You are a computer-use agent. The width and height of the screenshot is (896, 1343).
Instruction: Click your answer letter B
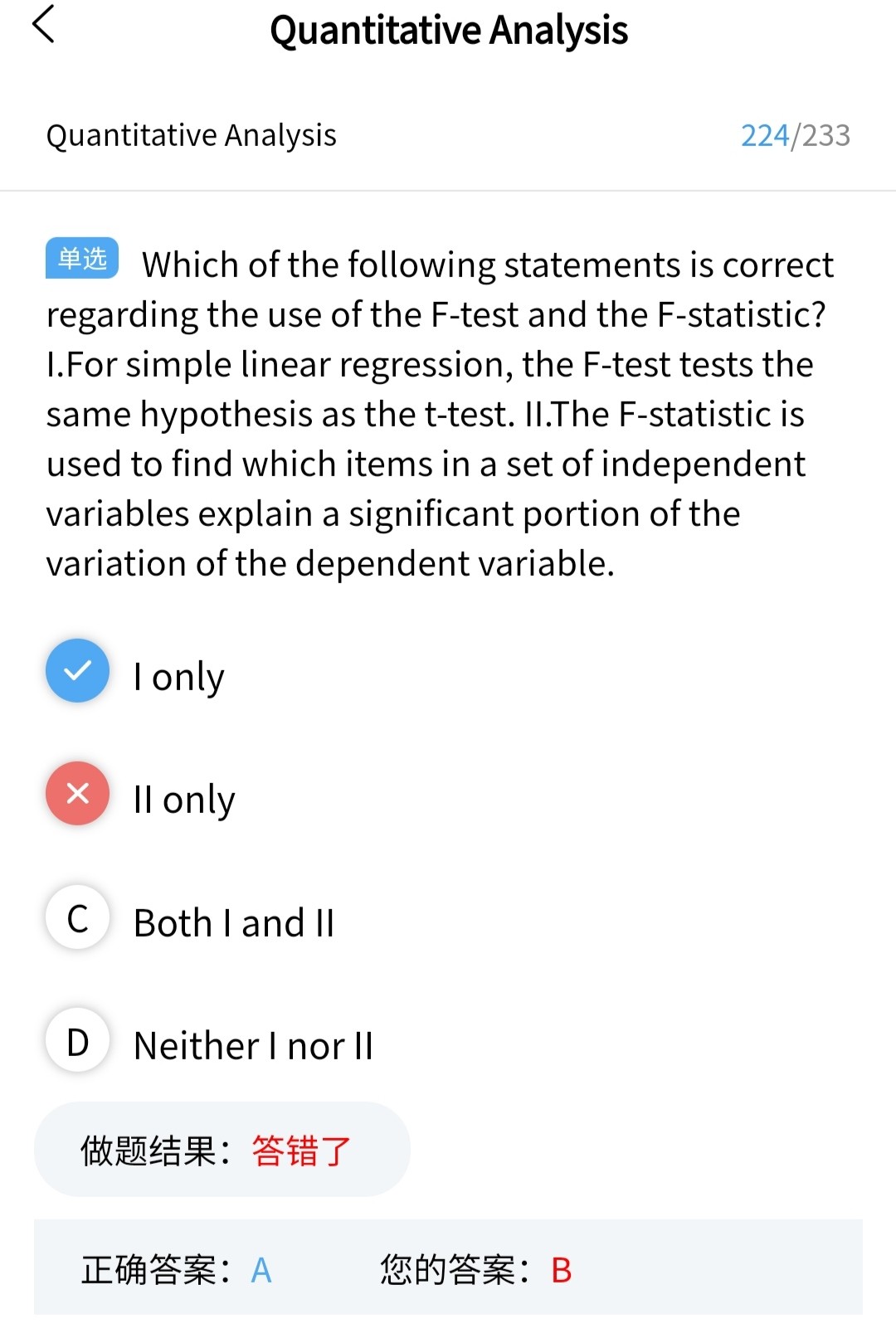562,1270
